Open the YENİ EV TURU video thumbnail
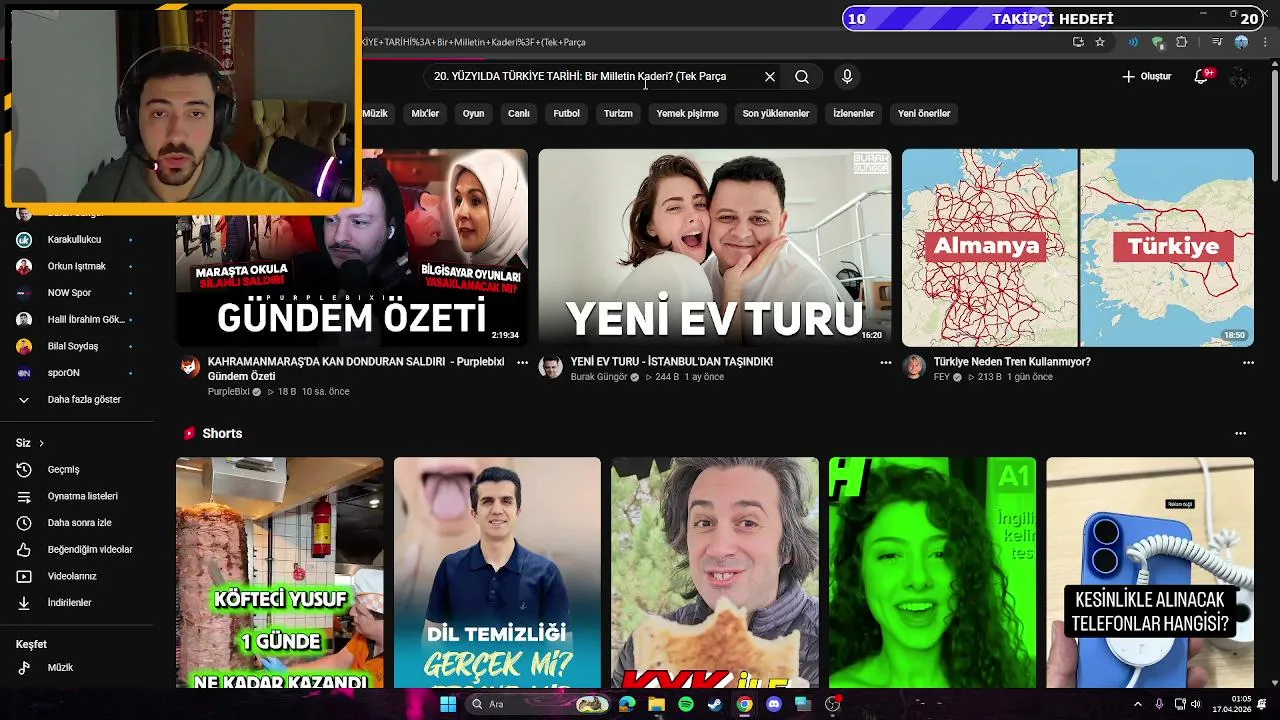Screen dimensions: 1280x720 (714, 248)
